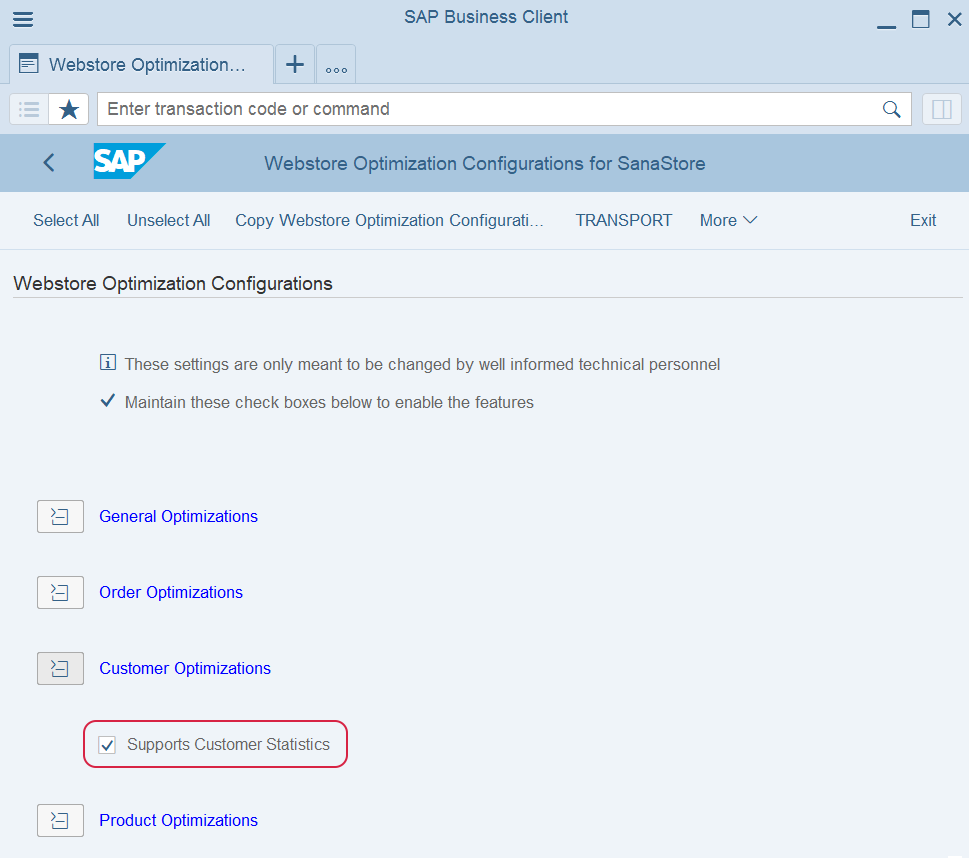Viewport: 969px width, 858px height.
Task: Expand the General Optimizations section
Action: 60,517
